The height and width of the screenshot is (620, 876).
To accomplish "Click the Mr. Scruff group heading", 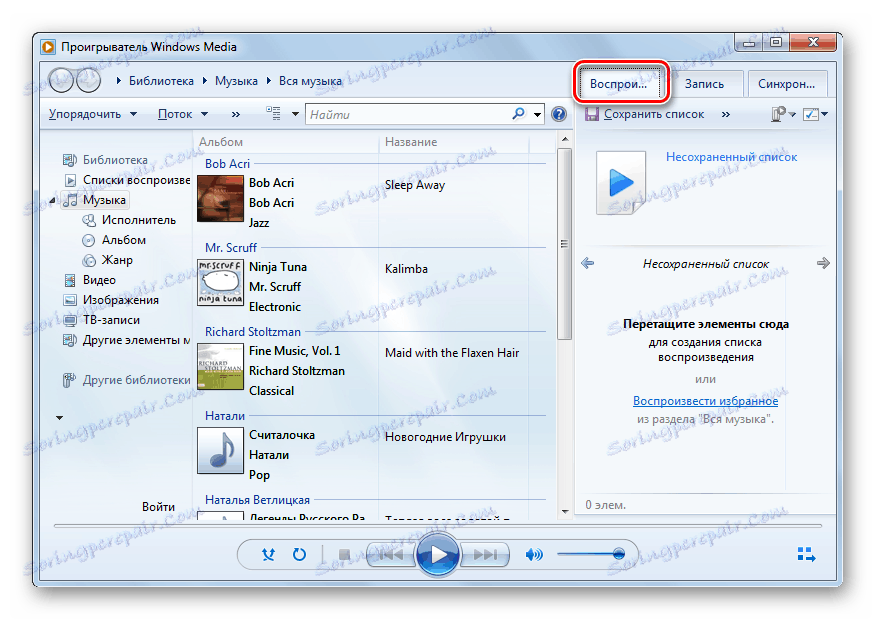I will click(x=231, y=247).
